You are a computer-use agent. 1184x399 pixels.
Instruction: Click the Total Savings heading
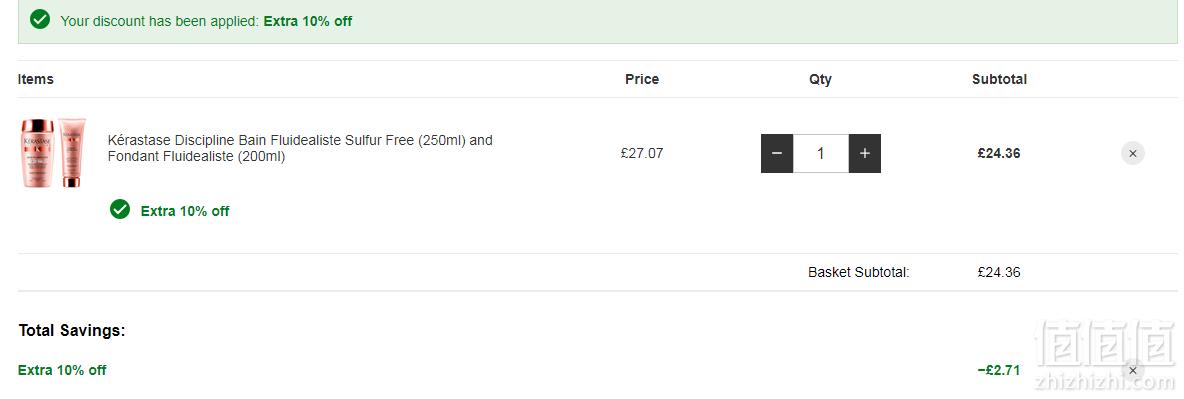[x=72, y=330]
